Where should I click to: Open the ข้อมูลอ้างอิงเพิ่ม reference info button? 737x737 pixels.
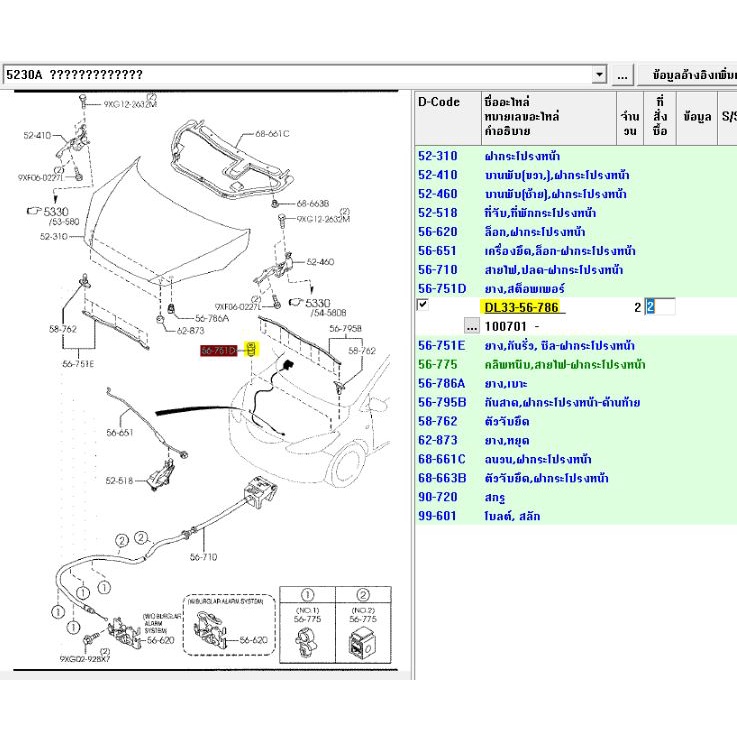click(692, 75)
